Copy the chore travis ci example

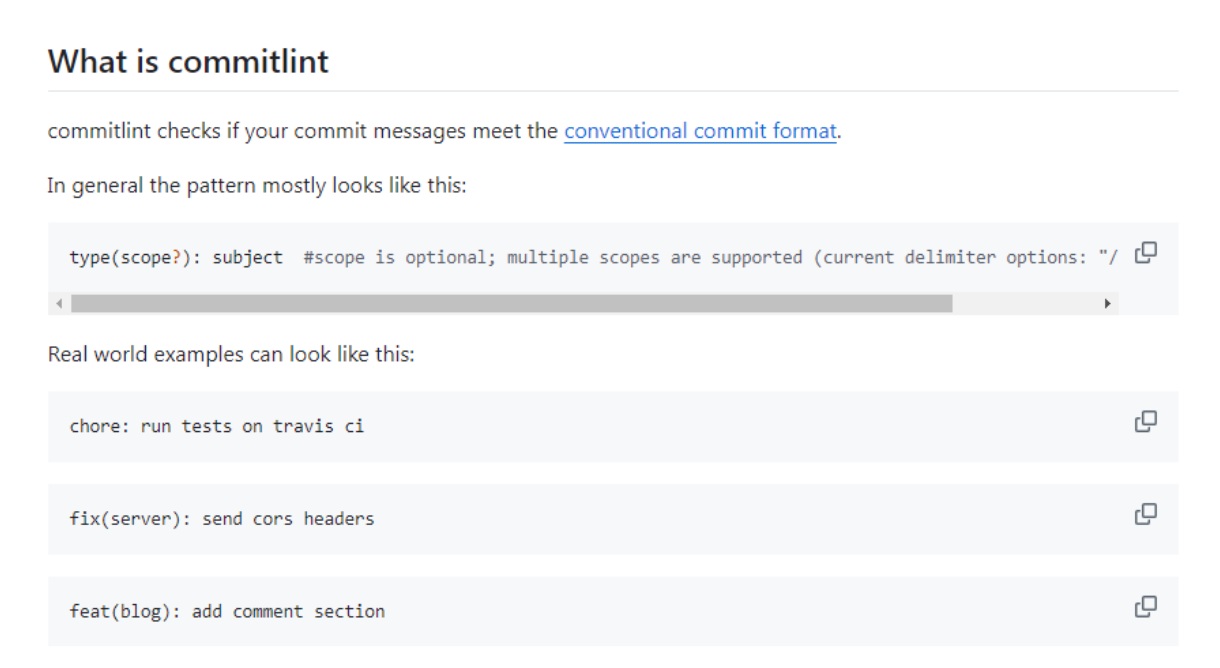pos(1146,421)
